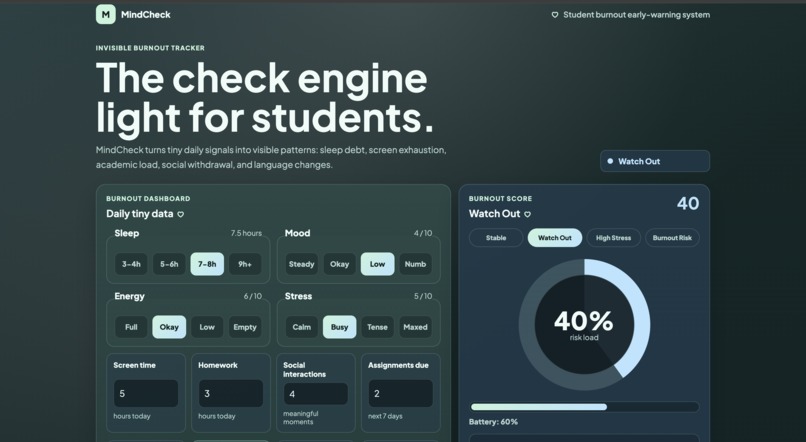This screenshot has height=442, width=806.
Task: Click the burnout score value 40
Action: pos(688,204)
